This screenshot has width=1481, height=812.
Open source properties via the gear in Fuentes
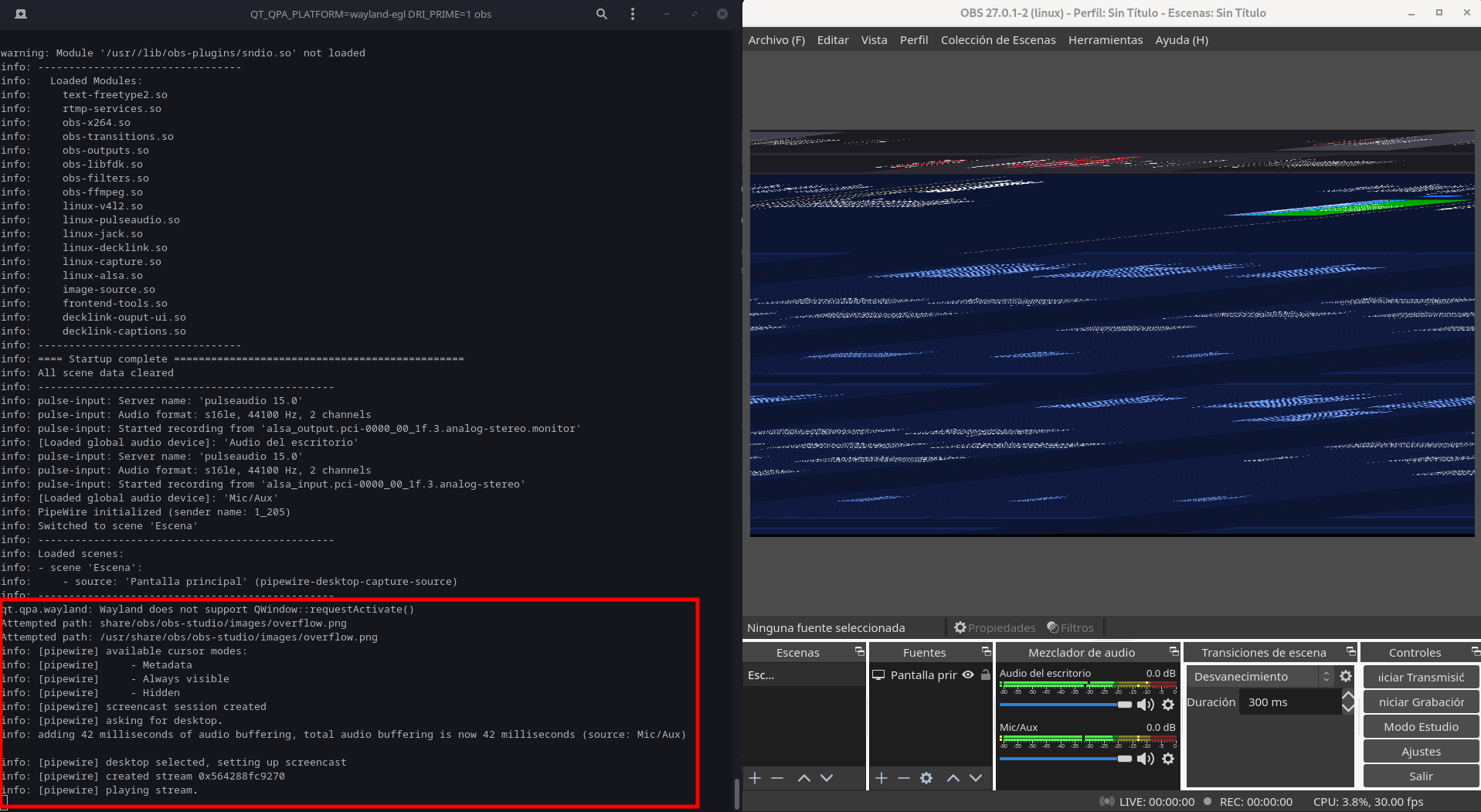tap(926, 778)
